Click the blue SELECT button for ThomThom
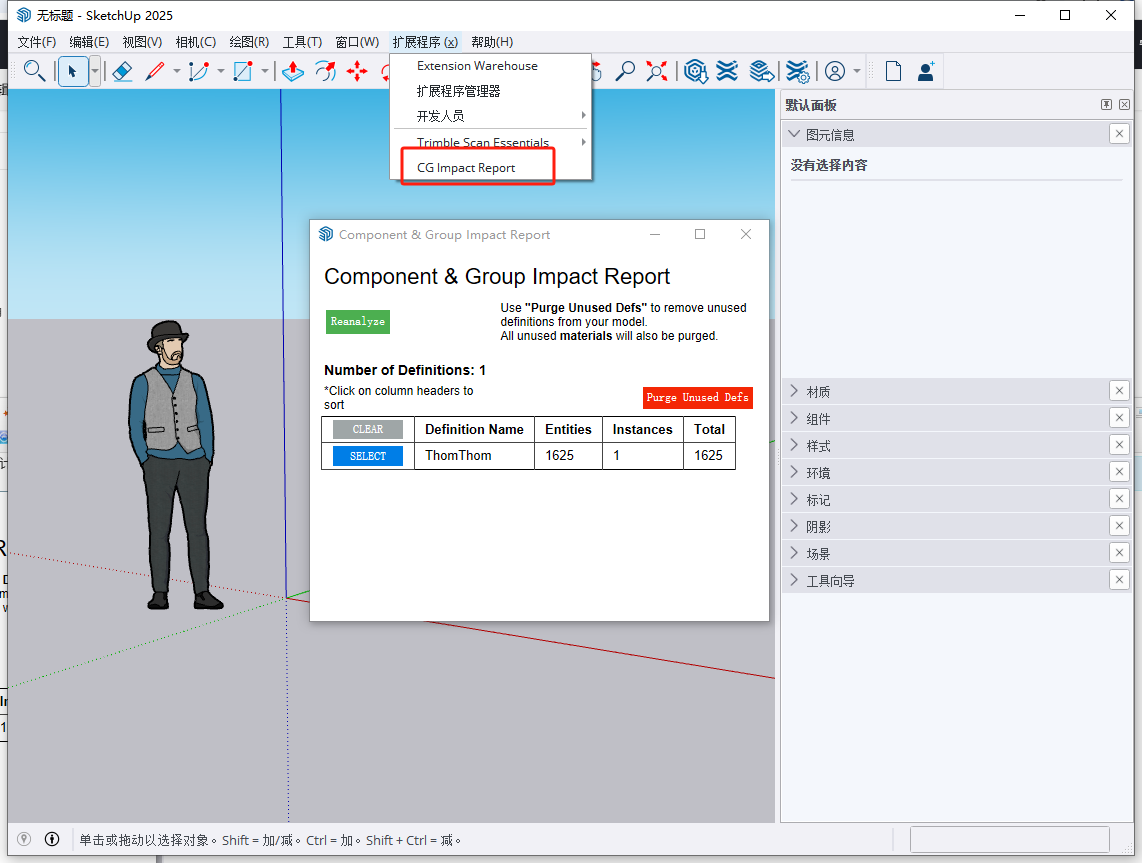Screen dimensions: 1142x863 point(368,456)
